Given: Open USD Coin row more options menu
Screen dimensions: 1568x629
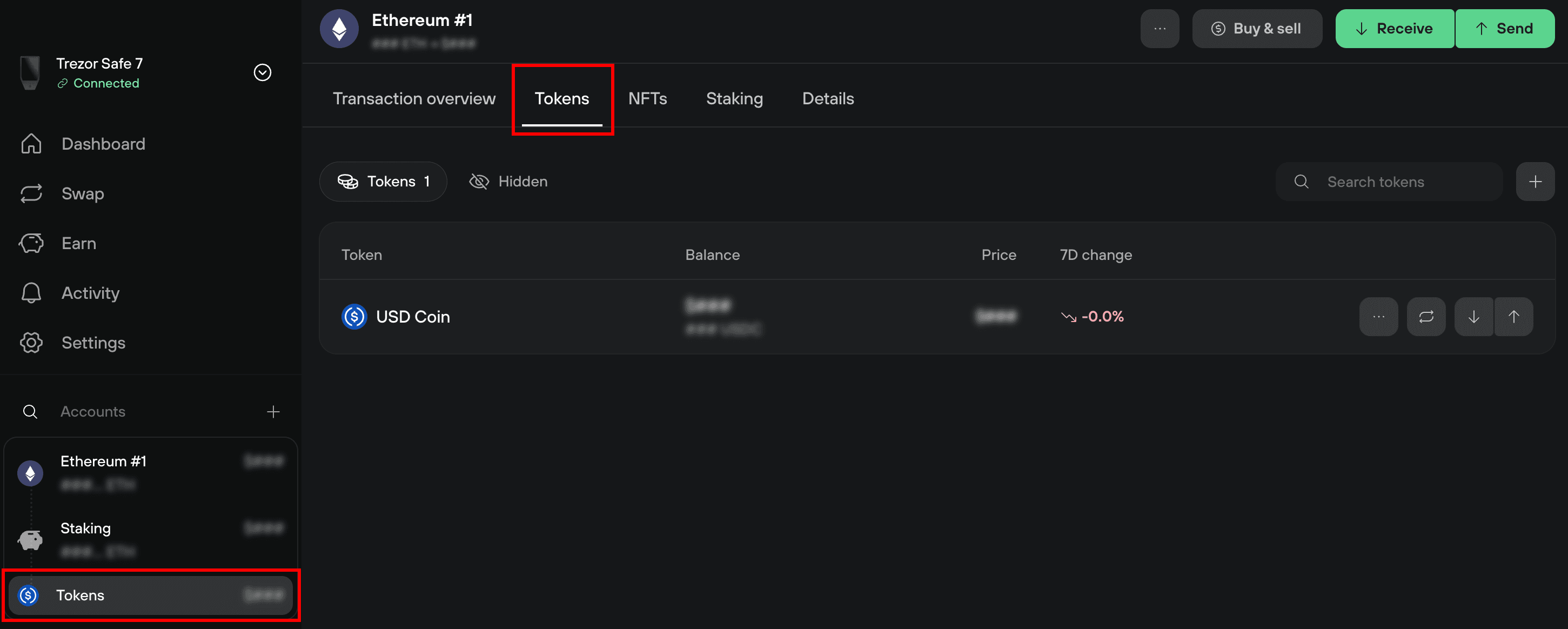Looking at the screenshot, I should coord(1379,317).
